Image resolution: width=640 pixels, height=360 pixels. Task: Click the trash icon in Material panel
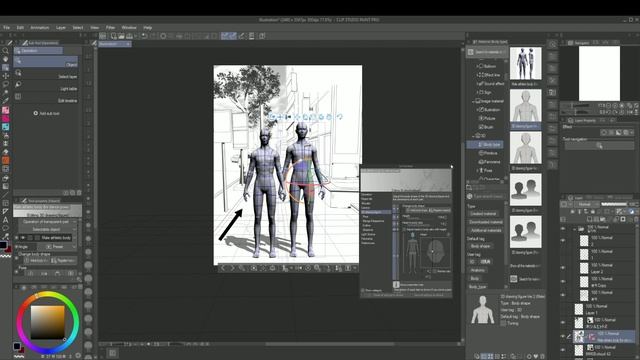[542, 356]
